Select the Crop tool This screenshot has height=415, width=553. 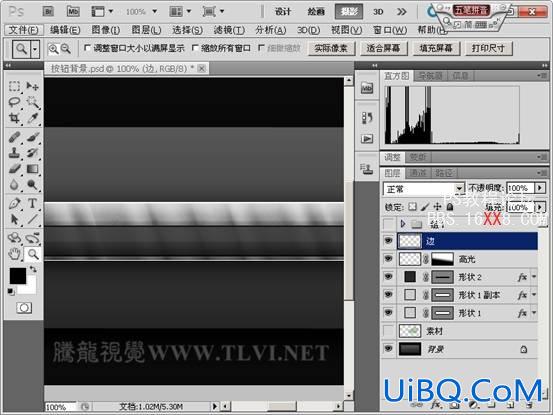pyautogui.click(x=14, y=118)
